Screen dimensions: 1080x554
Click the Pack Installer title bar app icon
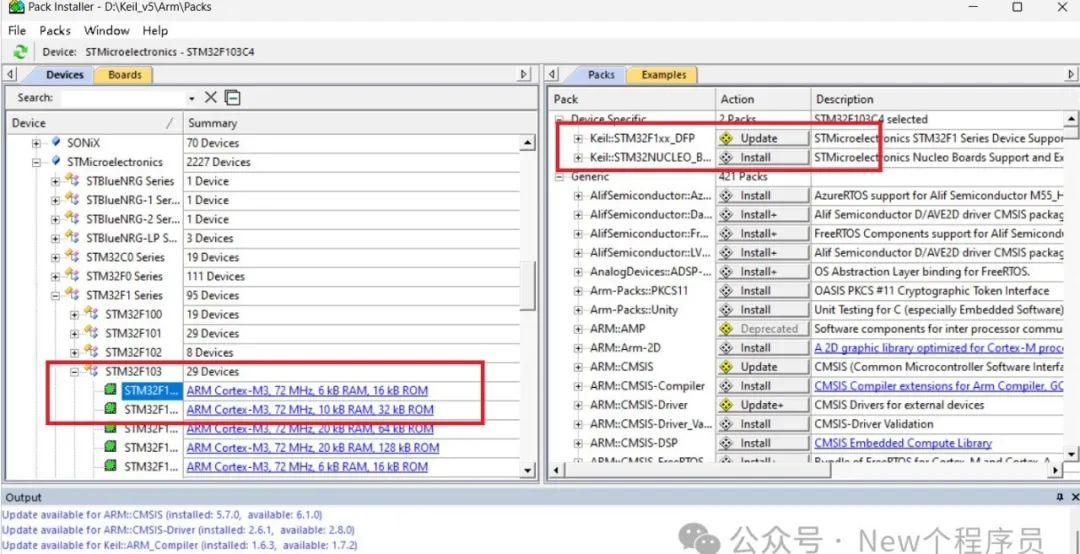point(17,7)
